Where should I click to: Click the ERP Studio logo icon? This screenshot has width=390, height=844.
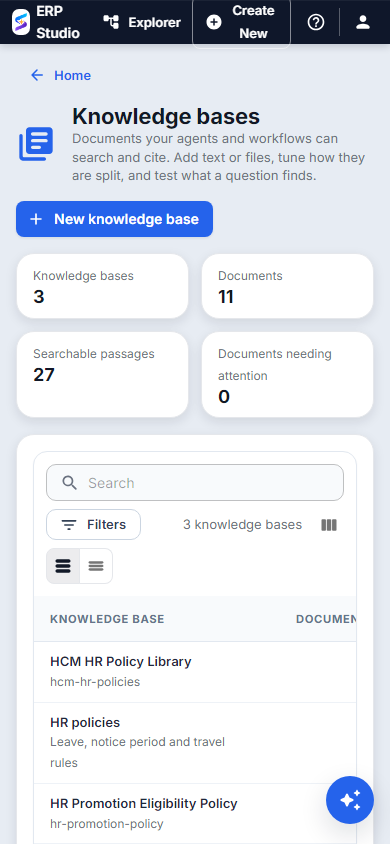coord(20,22)
